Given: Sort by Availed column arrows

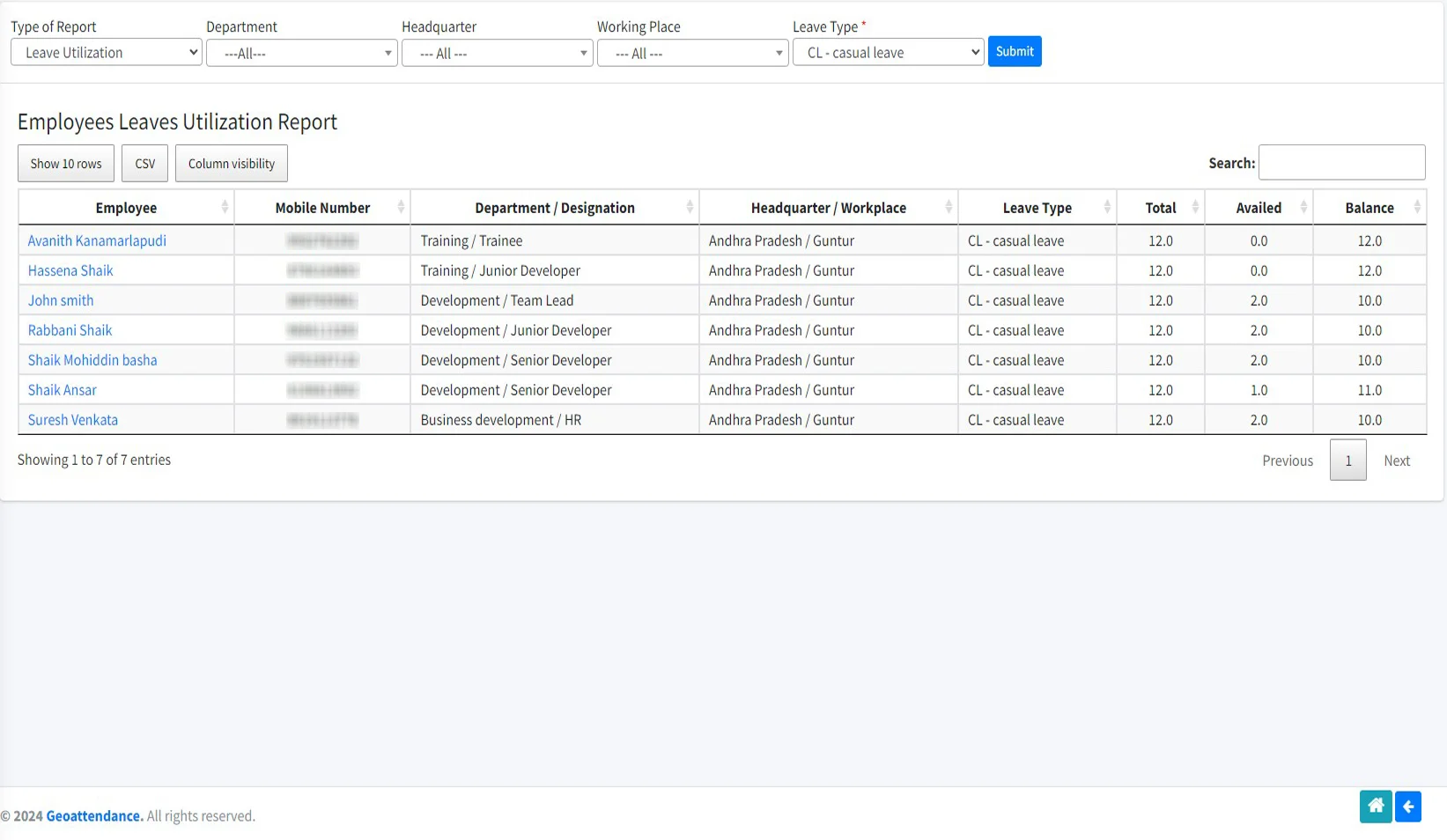Looking at the screenshot, I should click(1303, 208).
